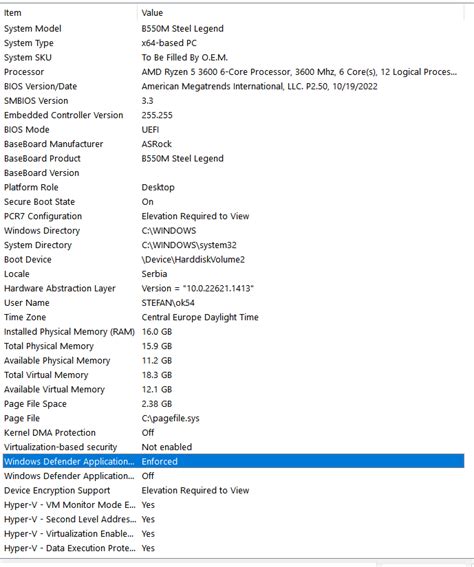Viewport: 474px width, 567px height.
Task: Select the BIOS Version/Date row label
Action: [40, 86]
